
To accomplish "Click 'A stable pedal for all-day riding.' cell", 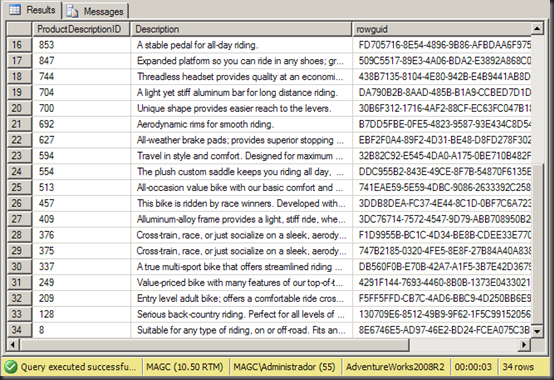I will (241, 45).
